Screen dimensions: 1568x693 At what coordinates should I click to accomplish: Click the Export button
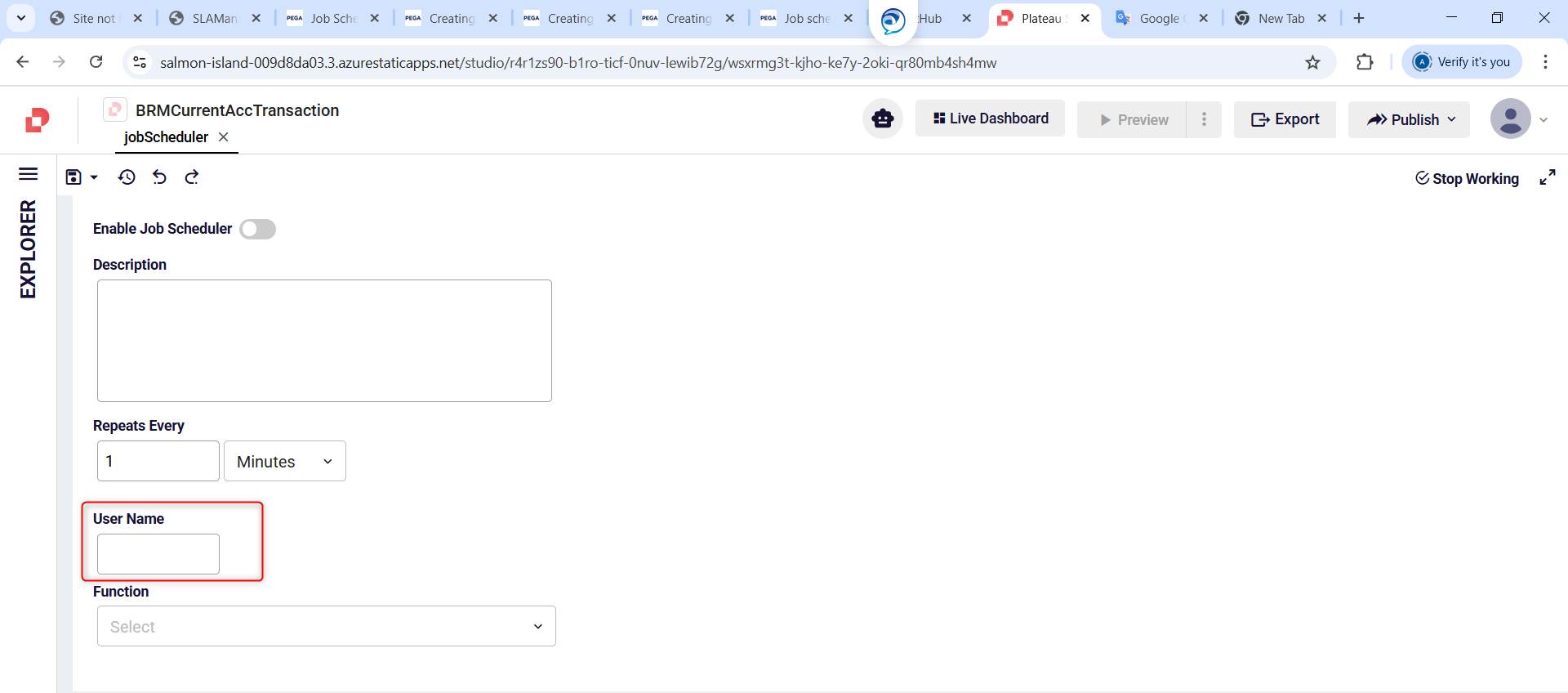(x=1285, y=120)
